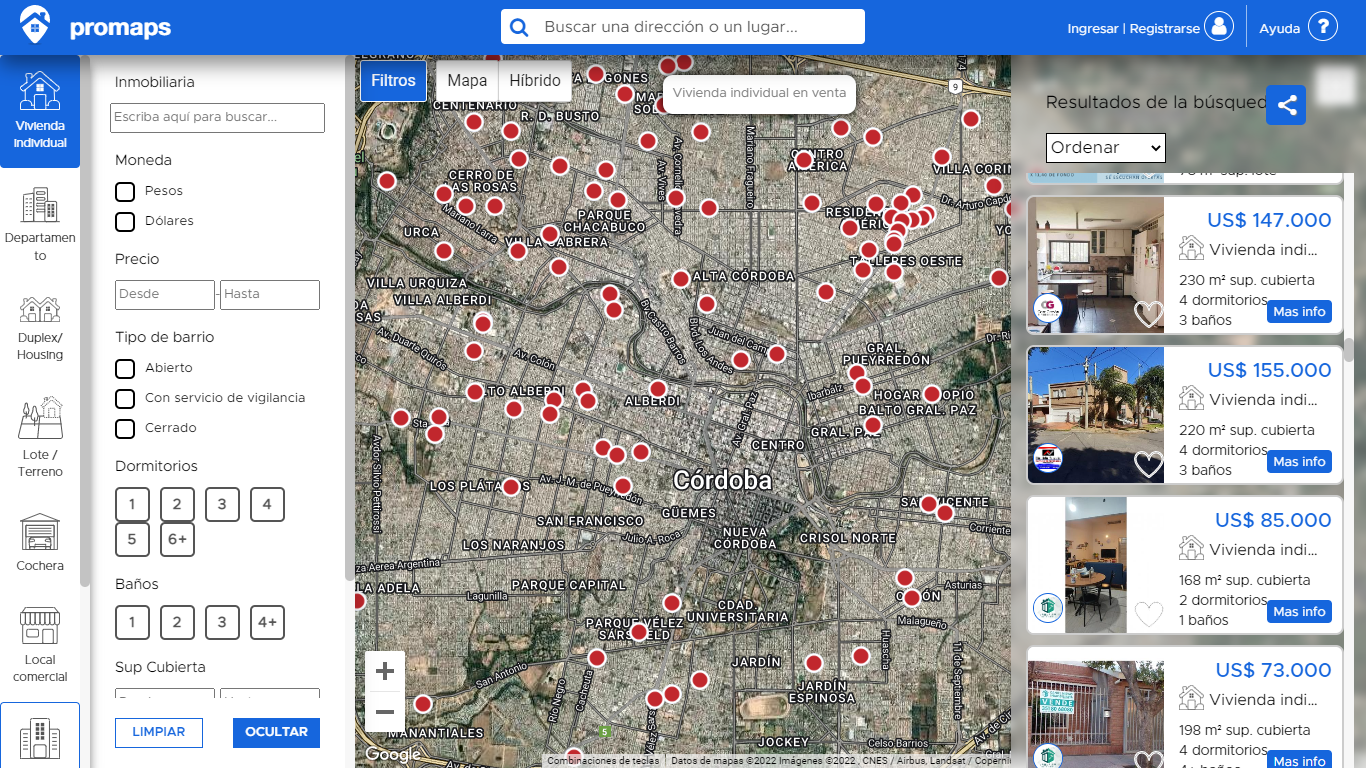Open the US$ 85.000 listing photo
The height and width of the screenshot is (768, 1366).
click(1096, 565)
